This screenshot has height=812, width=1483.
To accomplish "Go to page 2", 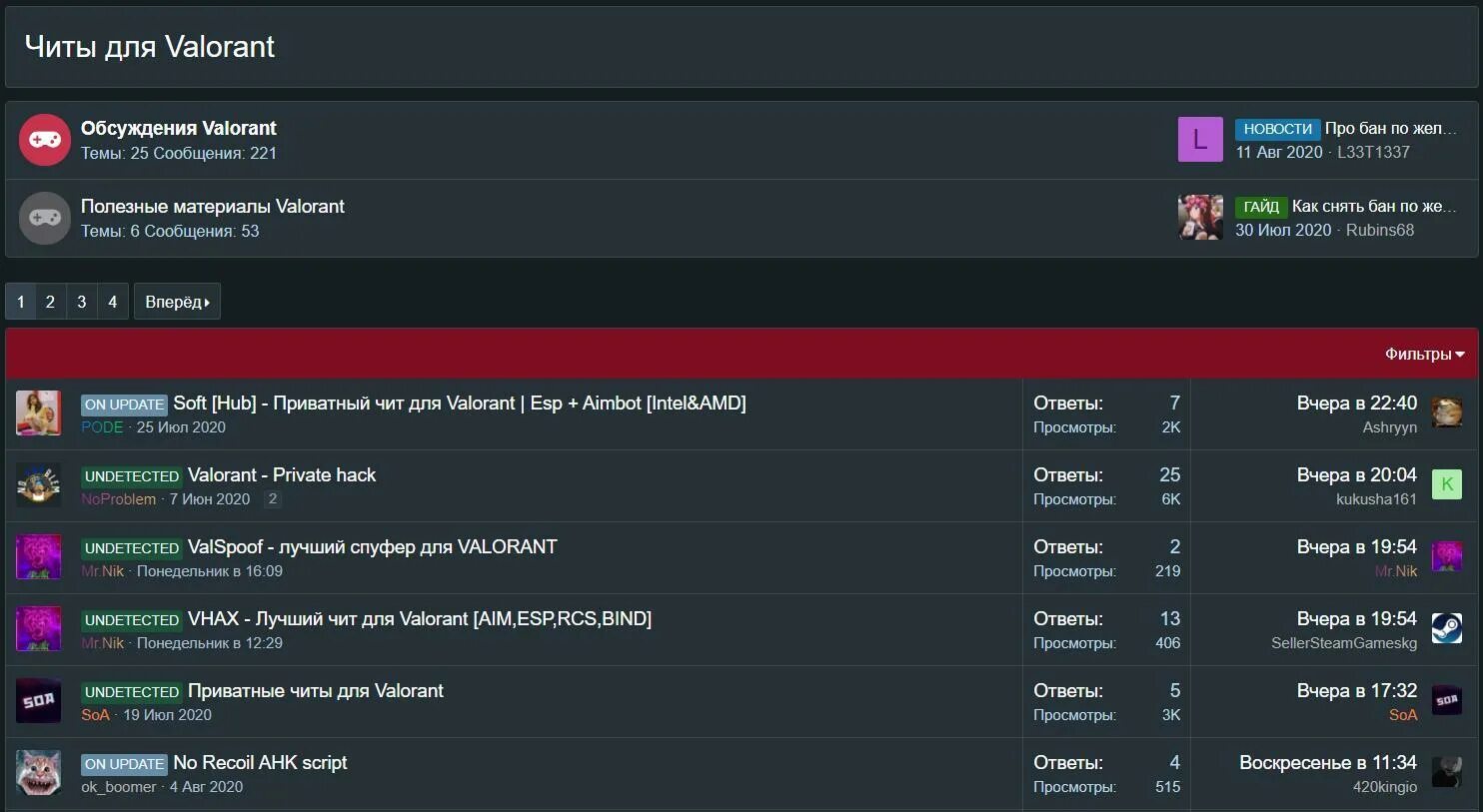I will 50,302.
